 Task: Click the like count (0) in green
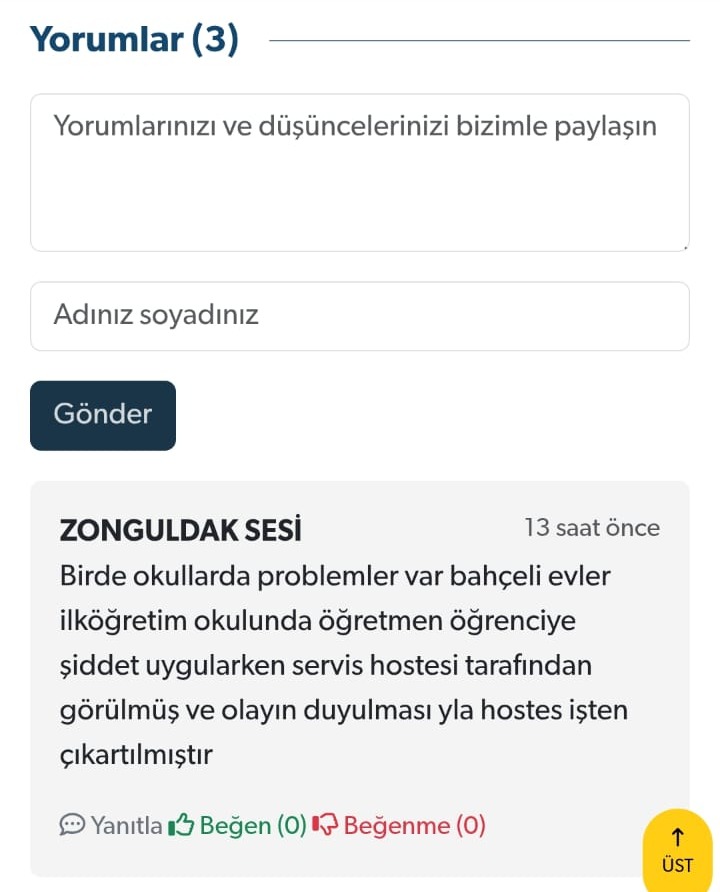click(292, 825)
